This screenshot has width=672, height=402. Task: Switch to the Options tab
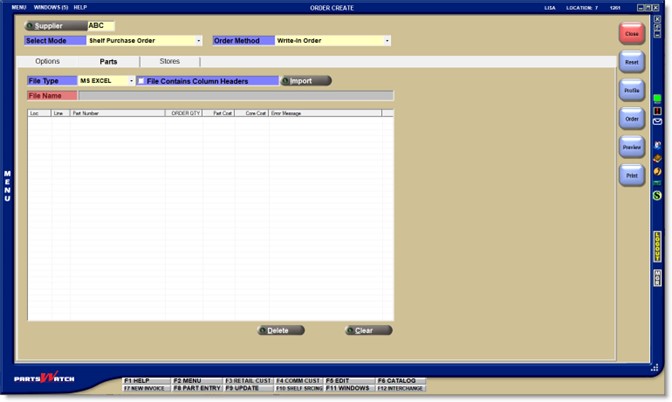pos(47,62)
